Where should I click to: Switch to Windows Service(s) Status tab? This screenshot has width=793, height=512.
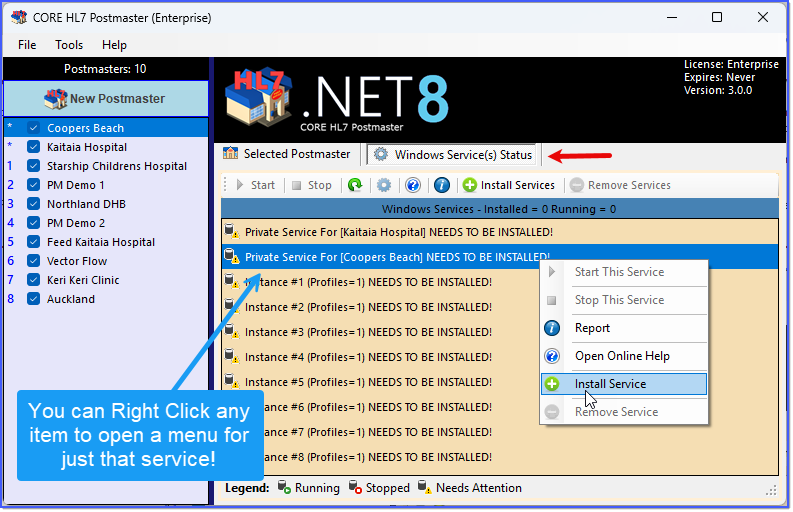(453, 155)
